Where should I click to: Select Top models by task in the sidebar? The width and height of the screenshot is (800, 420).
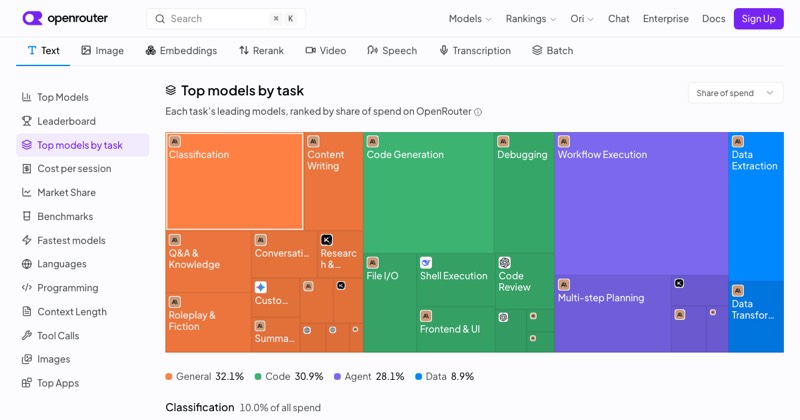coord(83,145)
